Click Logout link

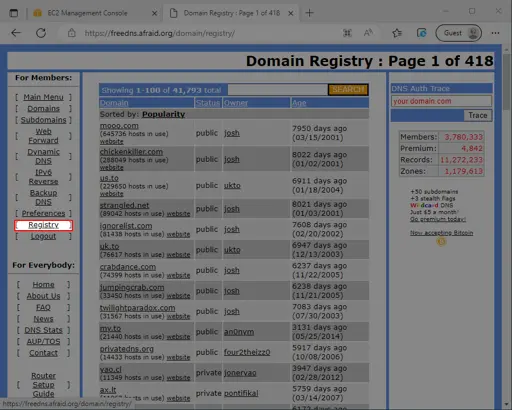[x=43, y=236]
